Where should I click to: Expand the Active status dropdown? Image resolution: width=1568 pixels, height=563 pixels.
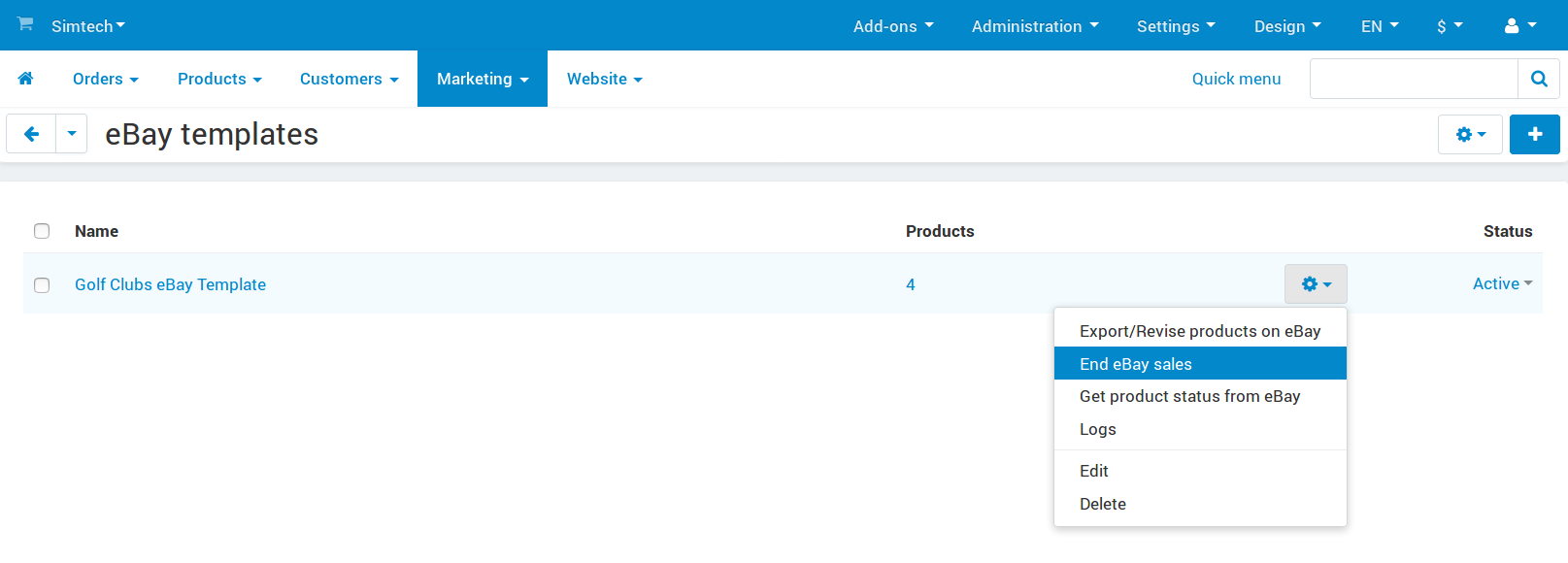pyautogui.click(x=1502, y=283)
